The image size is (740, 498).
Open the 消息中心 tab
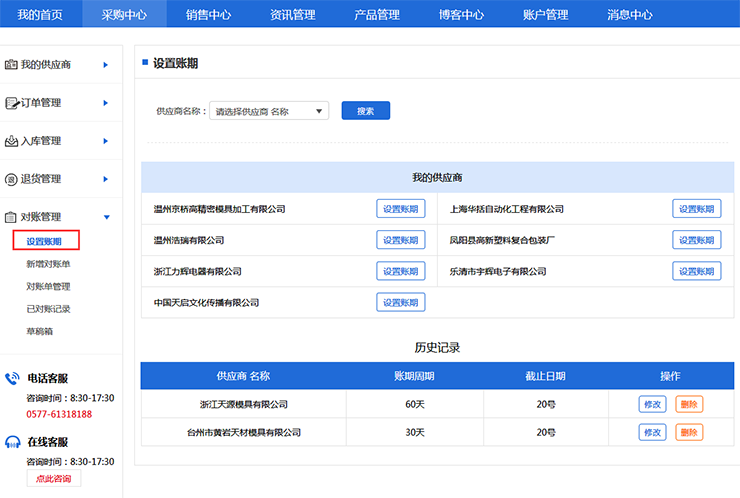click(x=630, y=15)
